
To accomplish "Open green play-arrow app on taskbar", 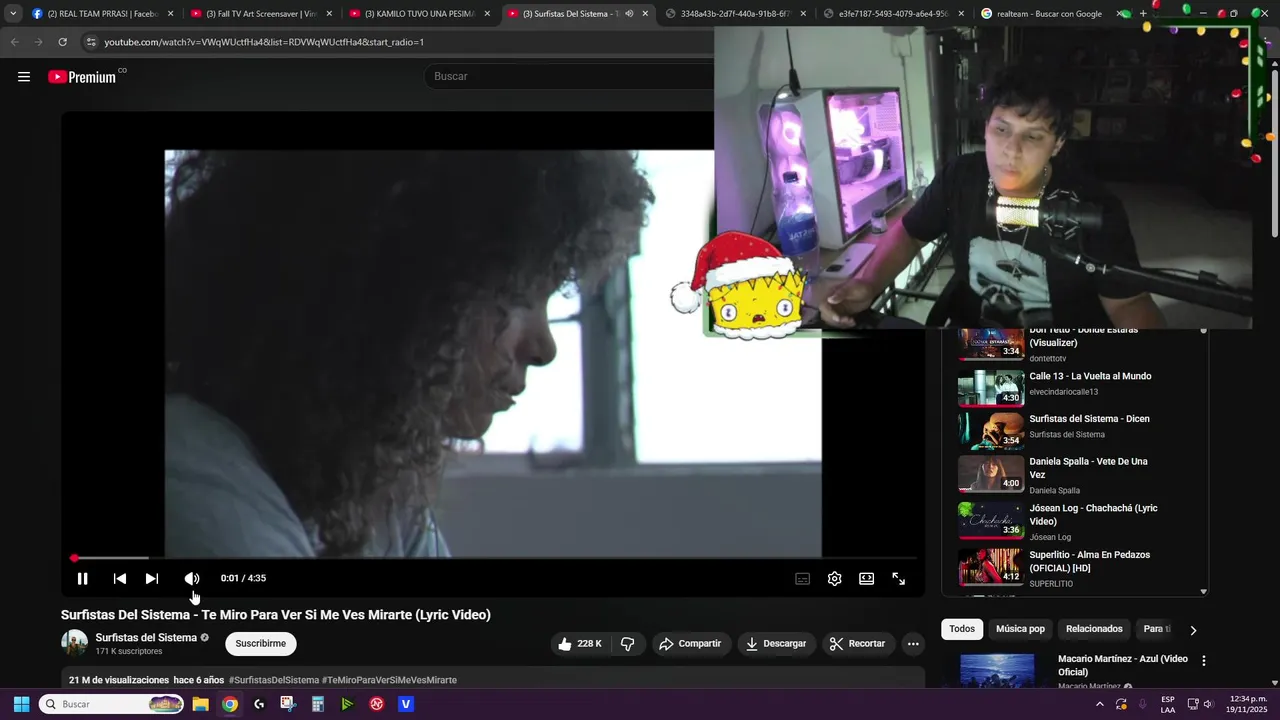I will (x=347, y=704).
